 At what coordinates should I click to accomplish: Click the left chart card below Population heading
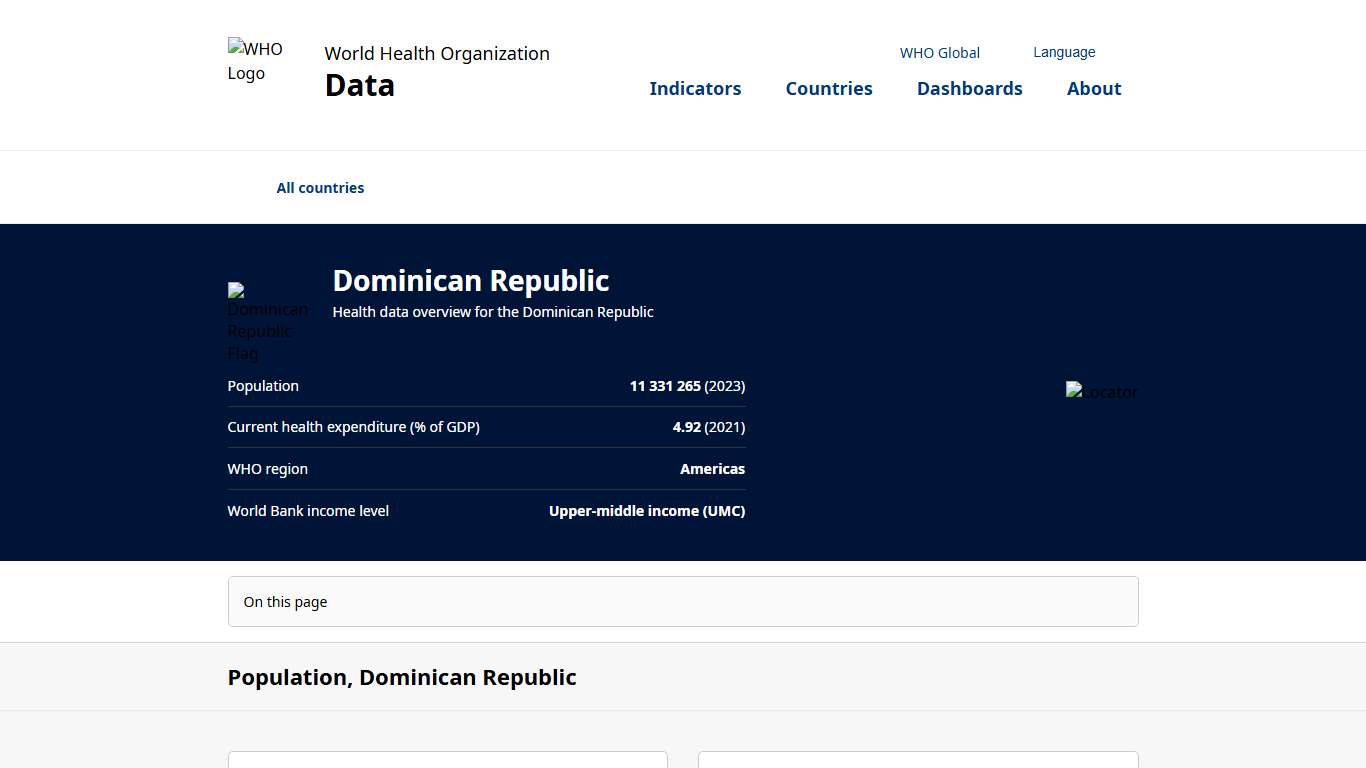coord(447,760)
